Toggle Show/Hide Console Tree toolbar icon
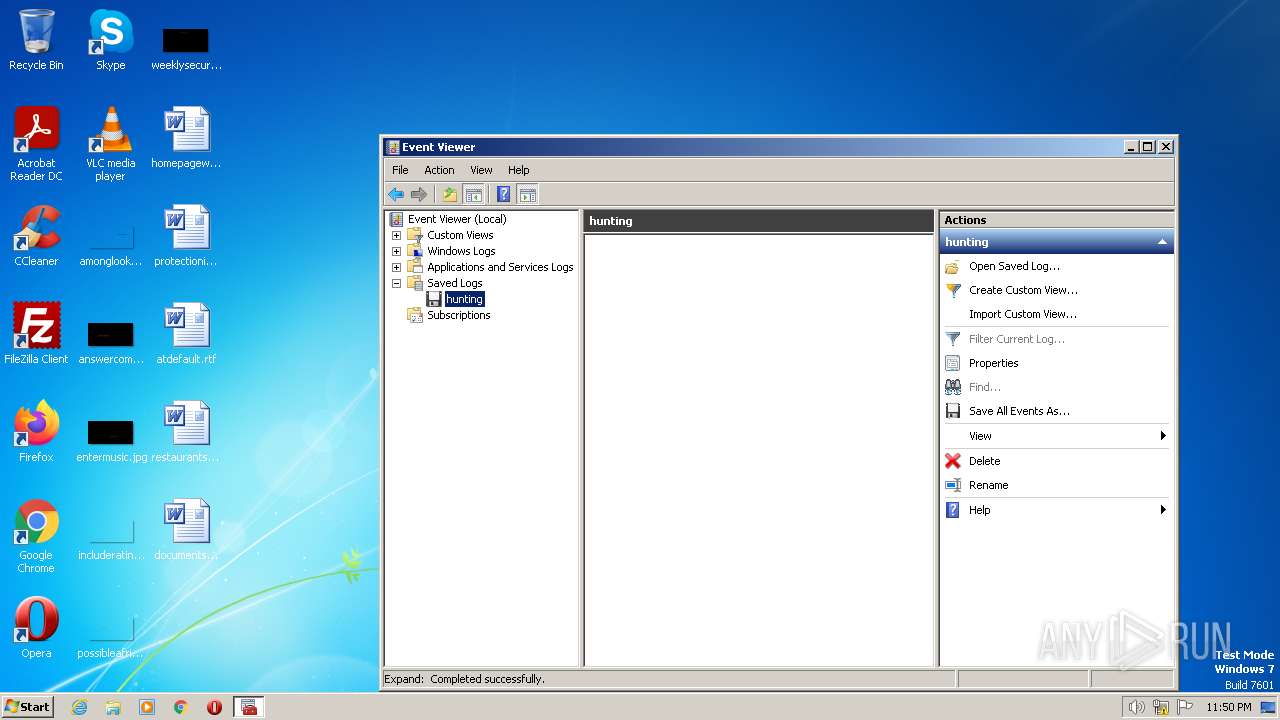Image resolution: width=1280 pixels, height=720 pixels. 474,194
